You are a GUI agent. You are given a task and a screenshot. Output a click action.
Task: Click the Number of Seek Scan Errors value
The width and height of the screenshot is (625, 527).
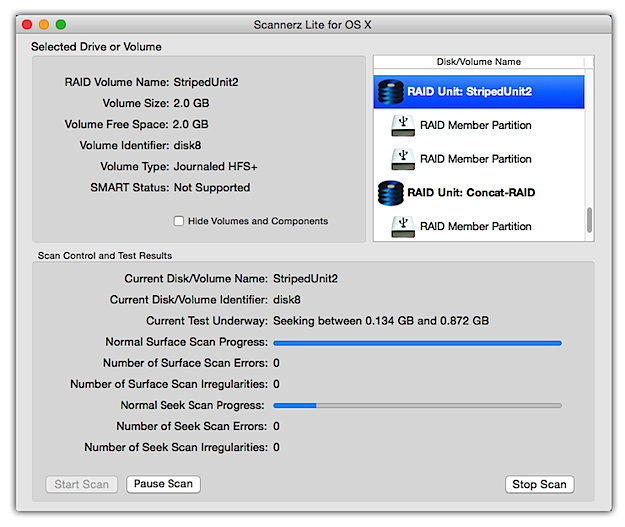click(x=276, y=427)
